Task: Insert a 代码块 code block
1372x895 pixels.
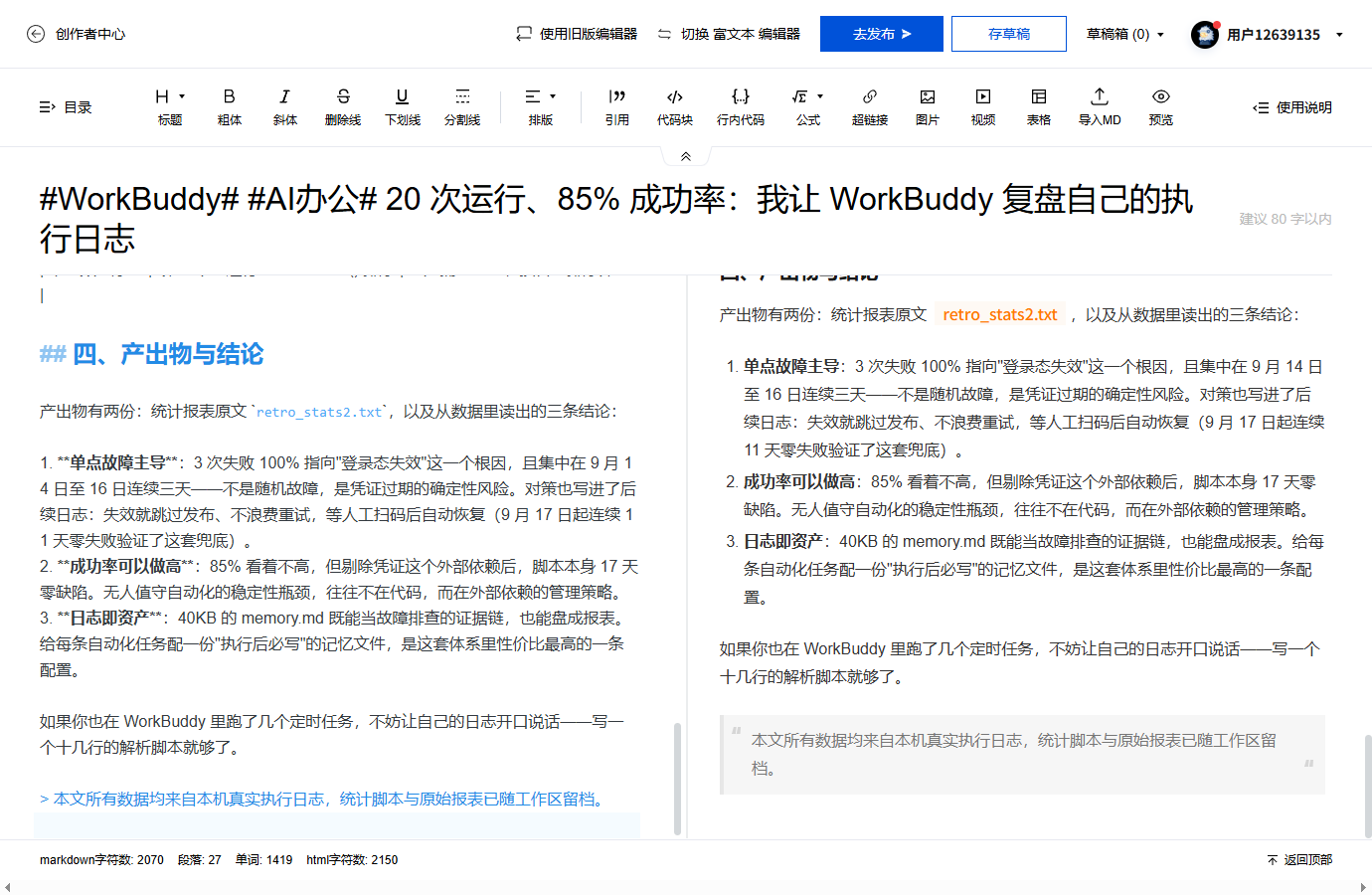Action: click(674, 107)
